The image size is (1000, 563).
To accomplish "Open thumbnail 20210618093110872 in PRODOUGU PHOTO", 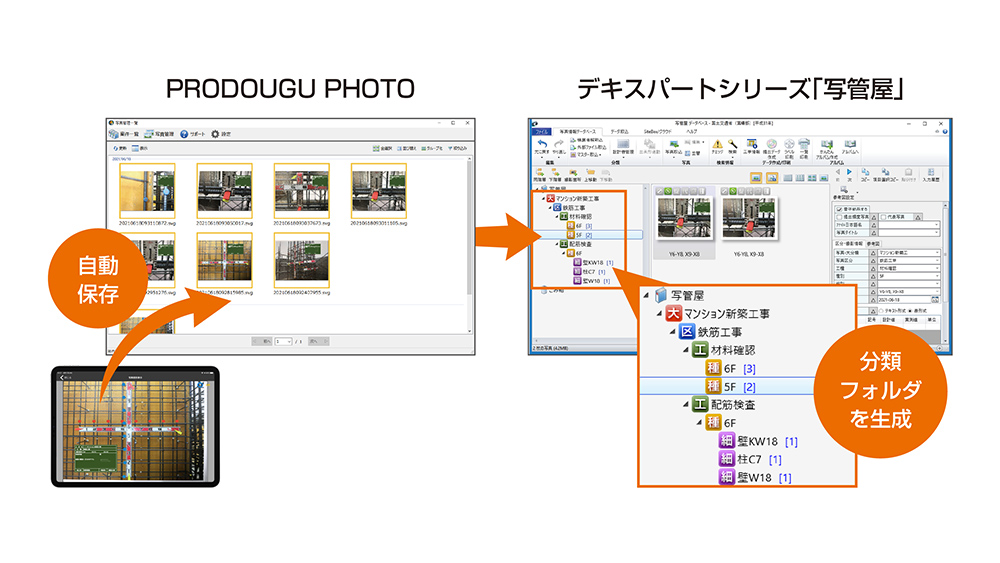I will (147, 191).
